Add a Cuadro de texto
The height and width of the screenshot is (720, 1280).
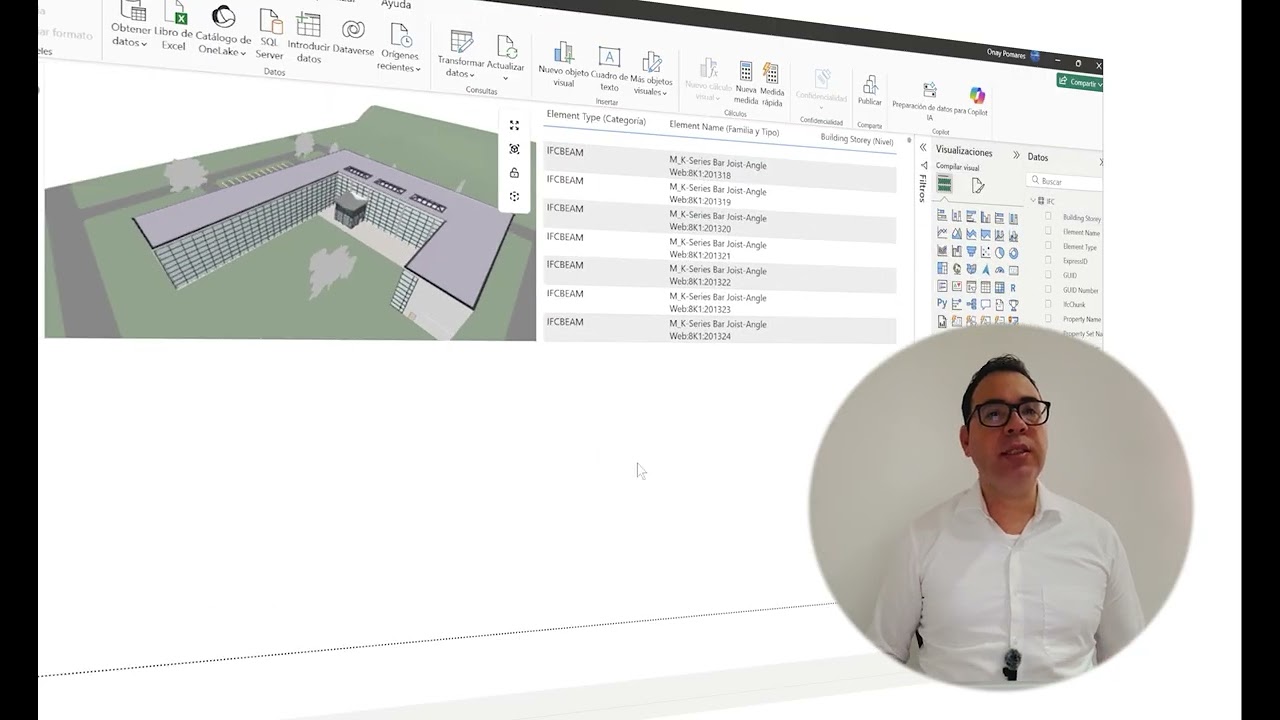[609, 68]
